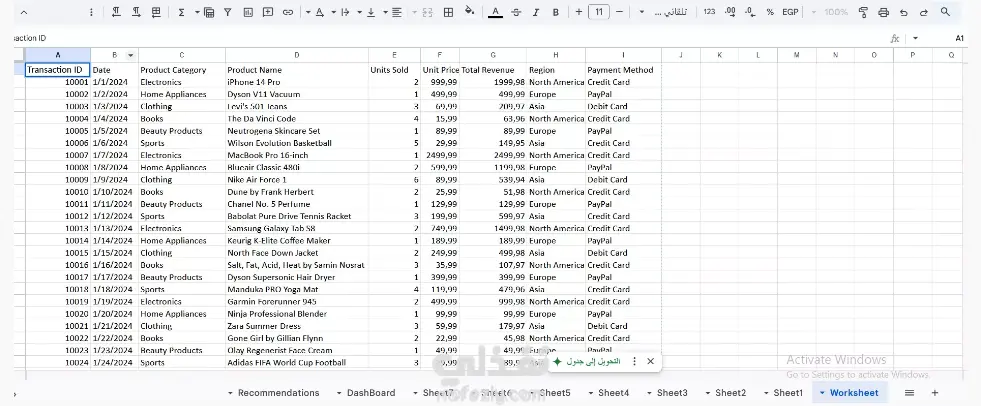Switch to the Sheet1 tab

(788, 393)
